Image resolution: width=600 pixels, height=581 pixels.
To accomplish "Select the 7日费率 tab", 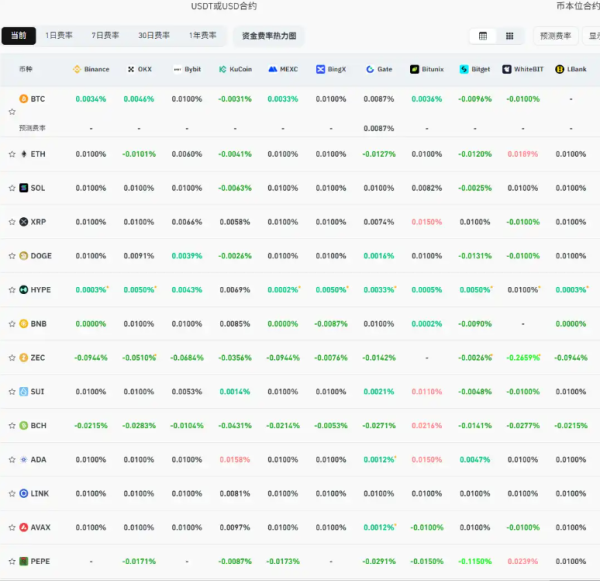I will point(105,36).
